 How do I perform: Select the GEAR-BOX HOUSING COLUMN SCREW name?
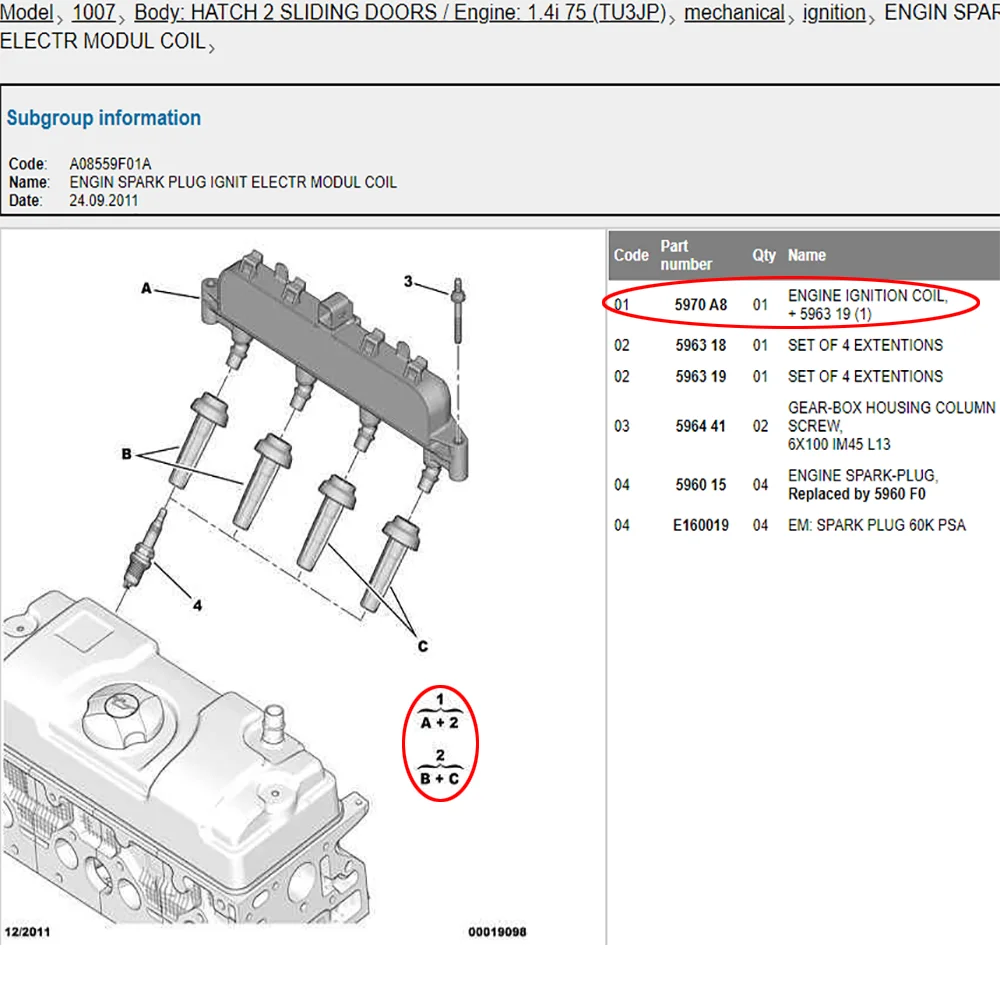[x=891, y=426]
